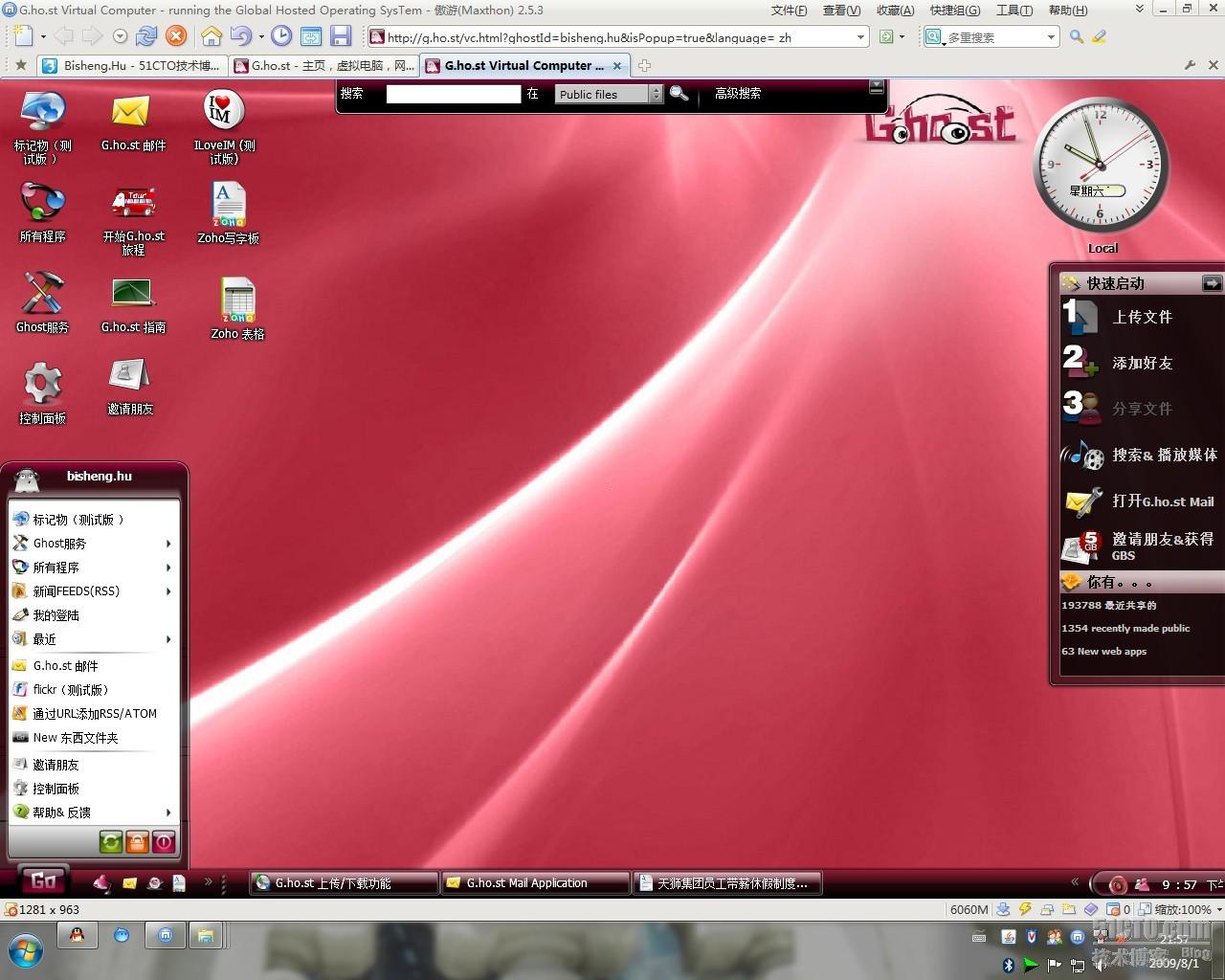Click the Windows Start orb
Screen dimensions: 1225x980
coord(24,949)
